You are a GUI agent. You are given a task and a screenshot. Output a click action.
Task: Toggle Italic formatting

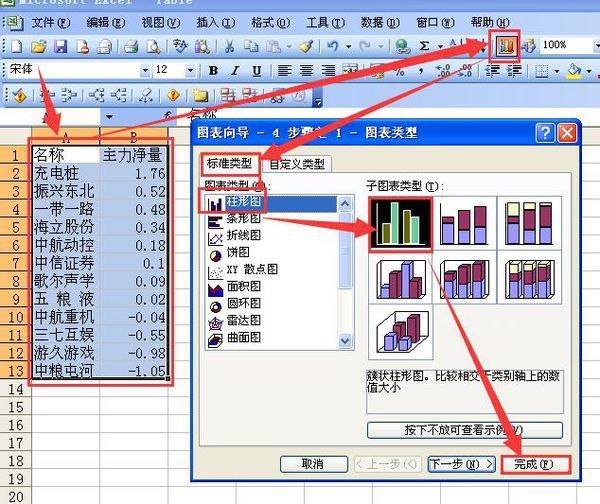click(x=235, y=71)
